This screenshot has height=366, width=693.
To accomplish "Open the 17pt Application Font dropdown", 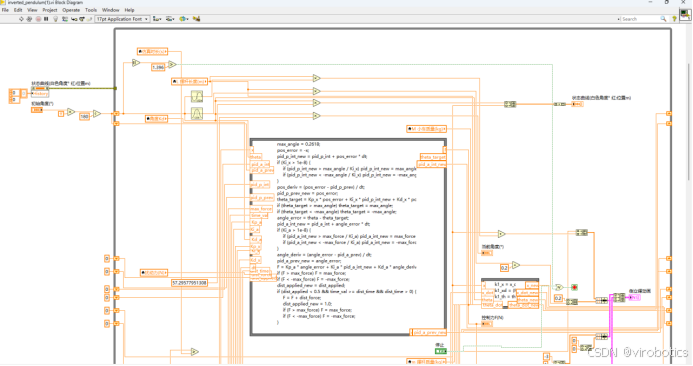I will click(122, 19).
